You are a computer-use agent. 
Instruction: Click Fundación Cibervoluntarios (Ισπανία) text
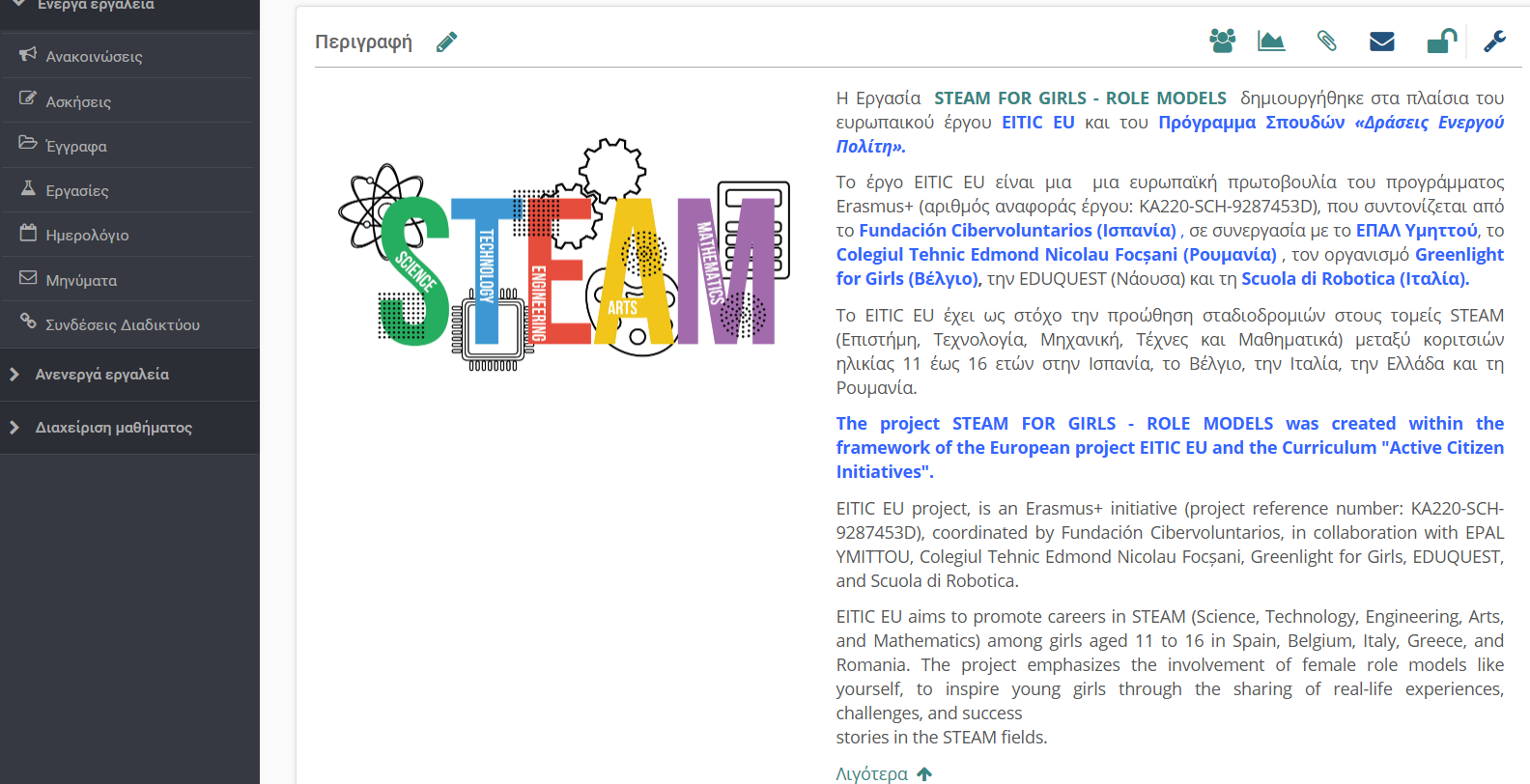[x=1018, y=231]
